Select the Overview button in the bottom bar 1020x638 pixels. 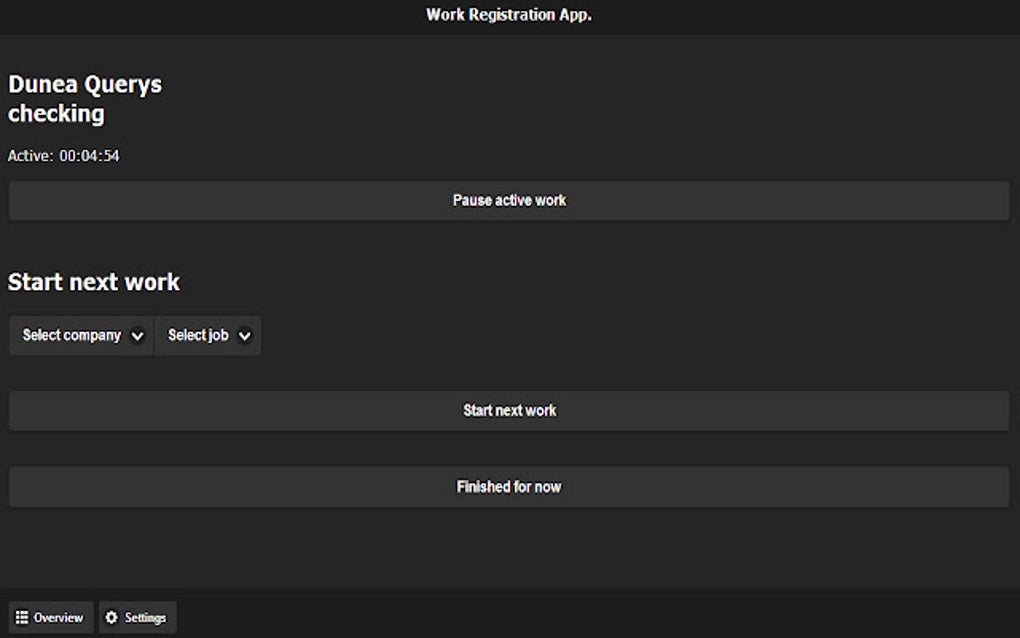[50, 617]
